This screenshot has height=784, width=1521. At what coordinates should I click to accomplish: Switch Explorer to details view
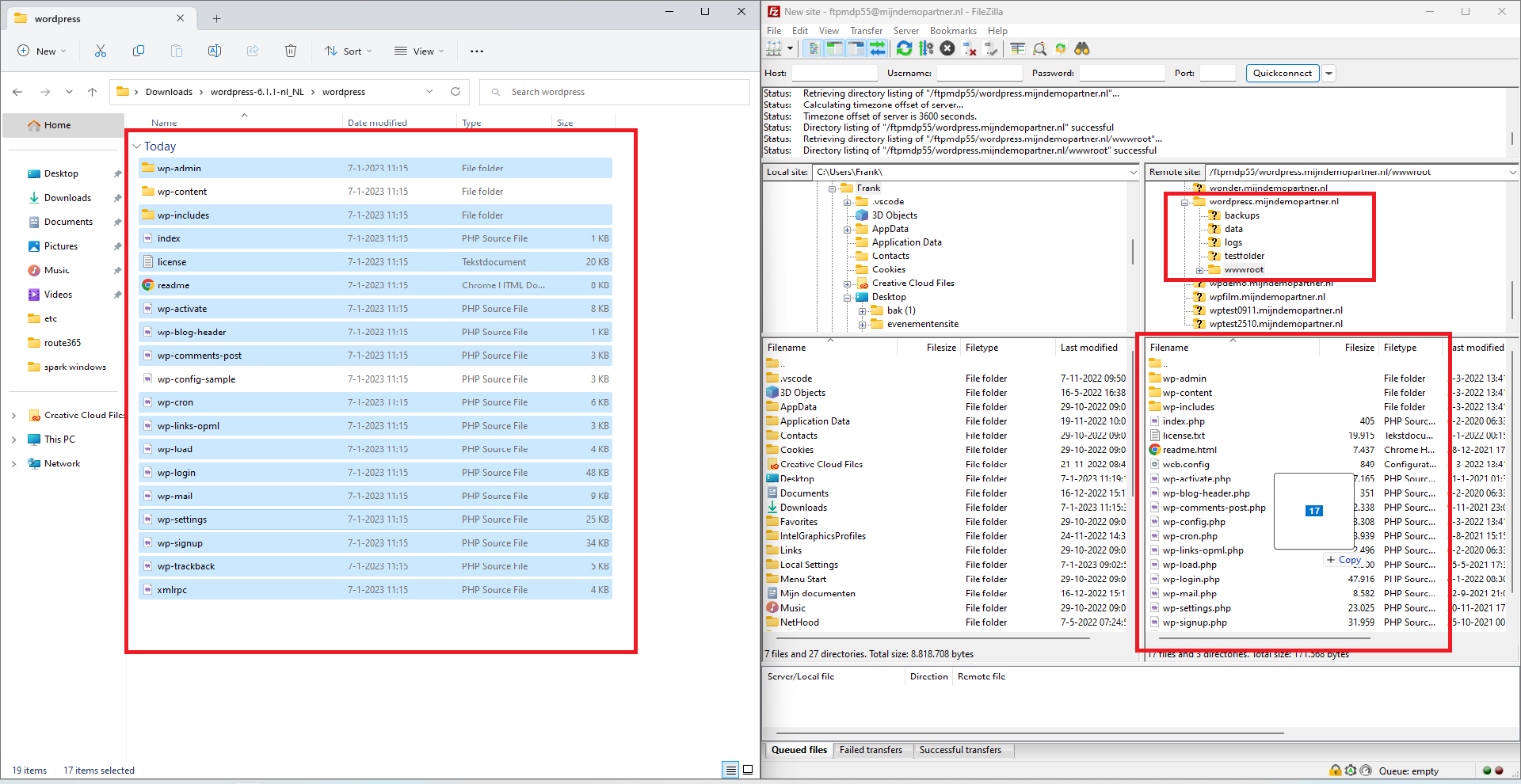click(x=730, y=770)
